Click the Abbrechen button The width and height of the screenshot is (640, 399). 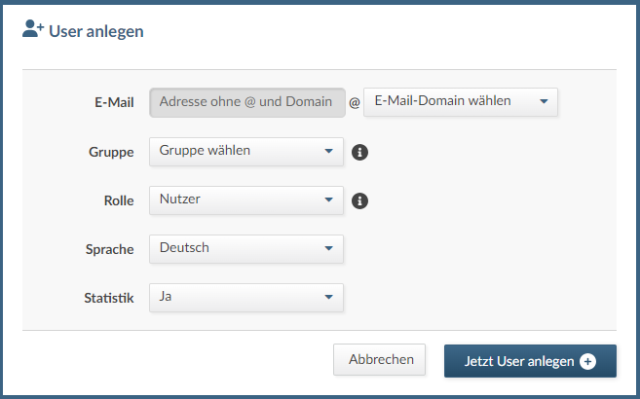click(x=380, y=359)
